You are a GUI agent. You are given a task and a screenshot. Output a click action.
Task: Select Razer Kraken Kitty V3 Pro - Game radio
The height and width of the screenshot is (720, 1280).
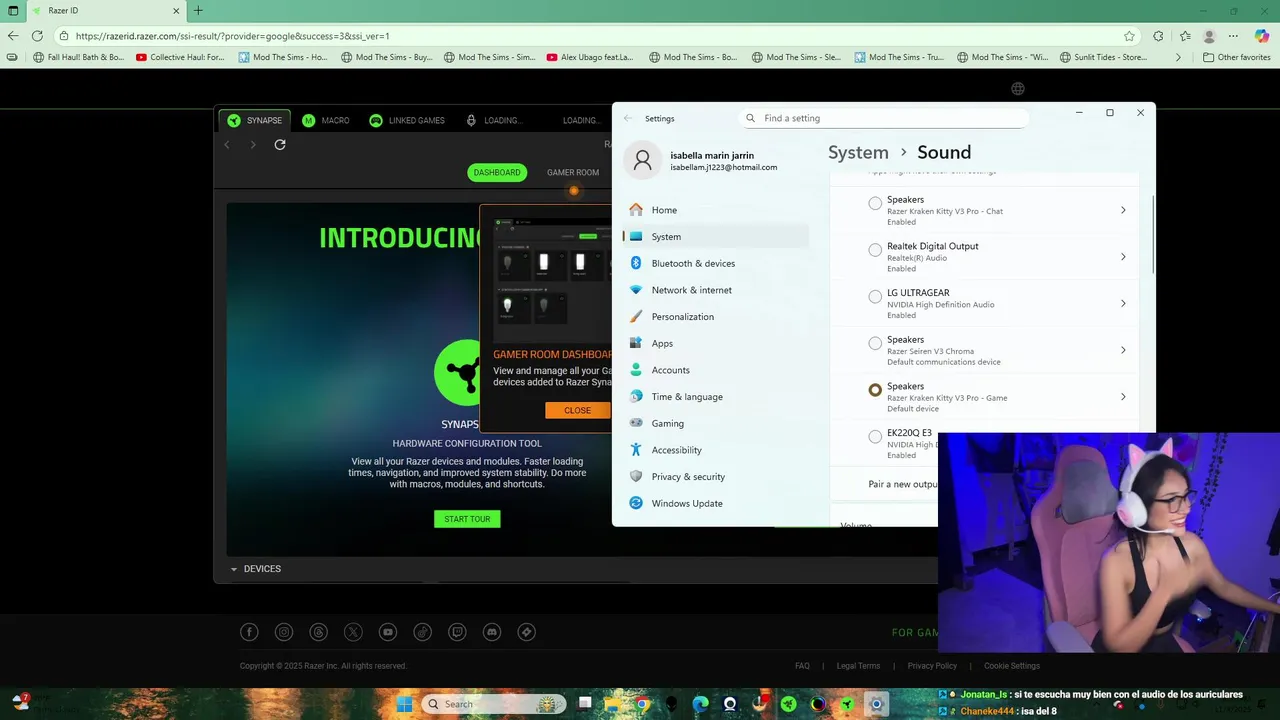(x=875, y=390)
